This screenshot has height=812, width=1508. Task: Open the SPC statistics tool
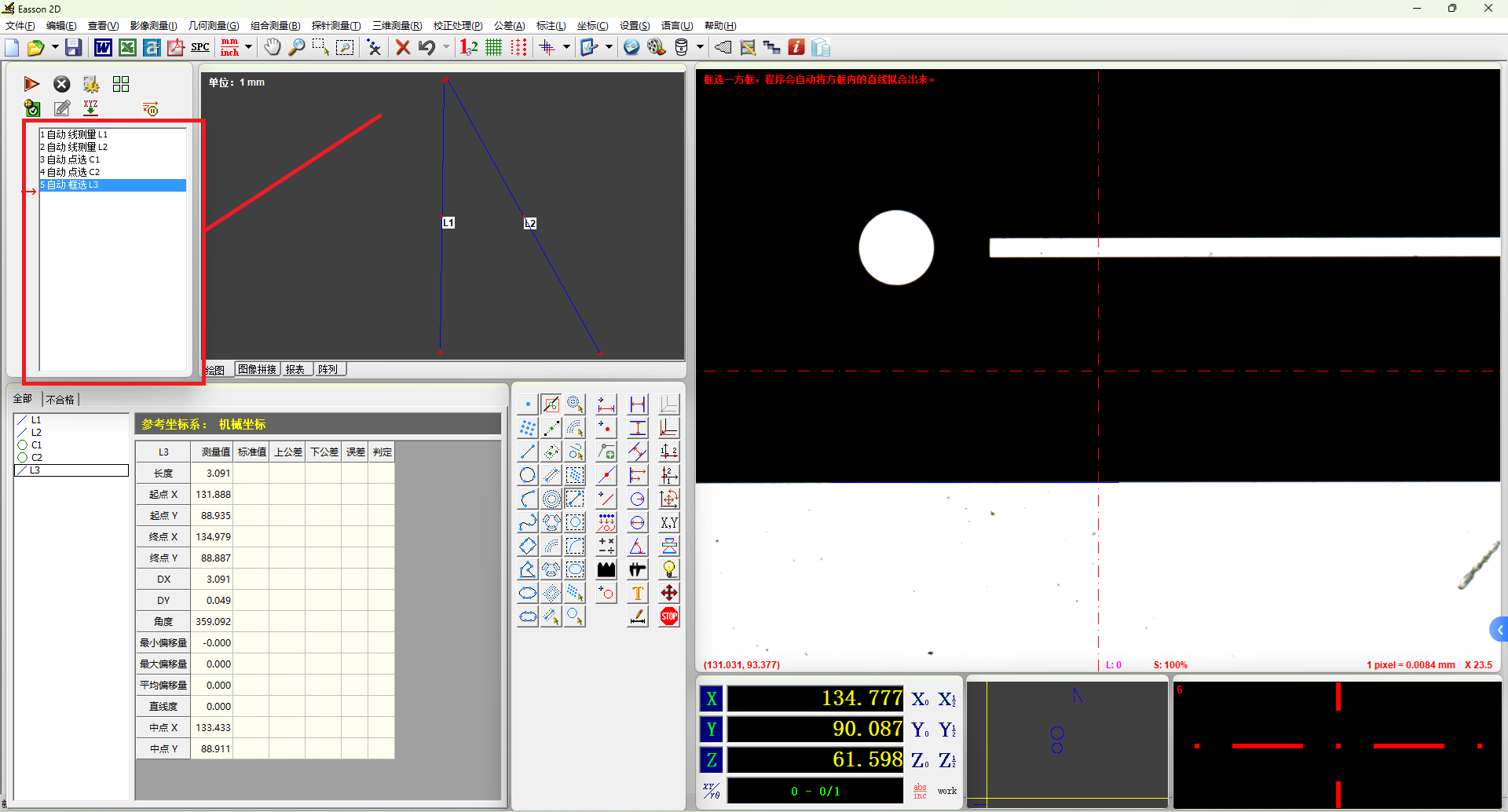(200, 47)
